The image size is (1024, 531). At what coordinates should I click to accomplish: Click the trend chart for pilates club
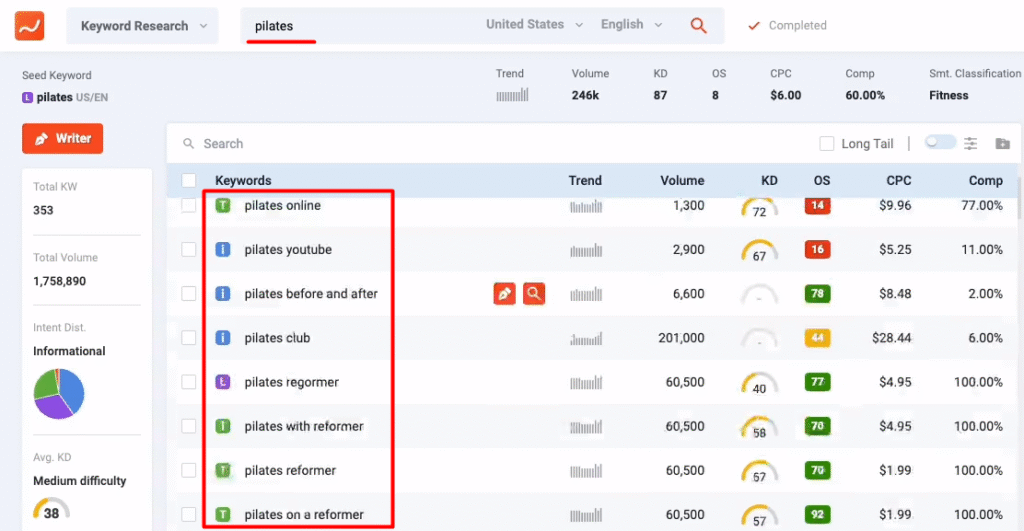pyautogui.click(x=586, y=338)
